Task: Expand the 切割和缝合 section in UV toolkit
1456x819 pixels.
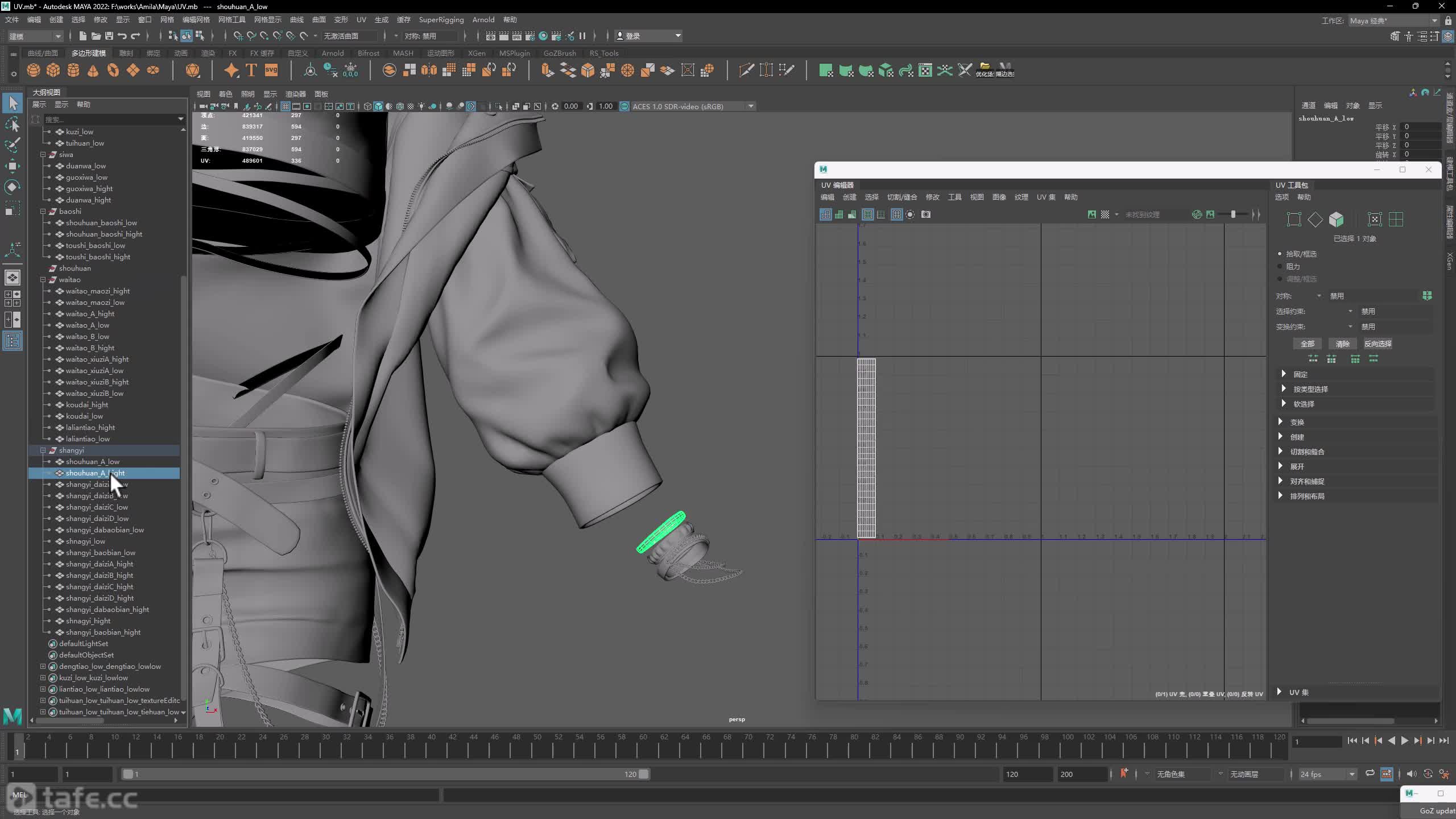Action: (x=1280, y=451)
